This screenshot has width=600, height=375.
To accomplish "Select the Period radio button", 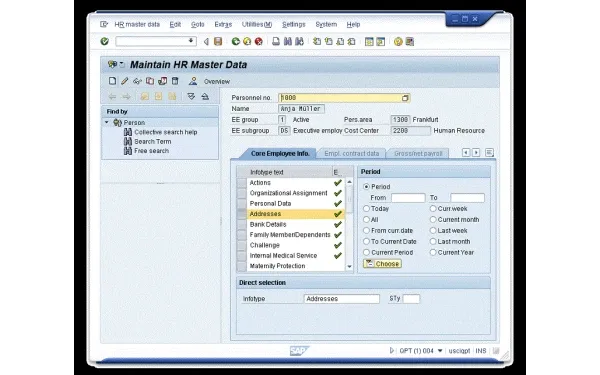I will click(x=366, y=187).
